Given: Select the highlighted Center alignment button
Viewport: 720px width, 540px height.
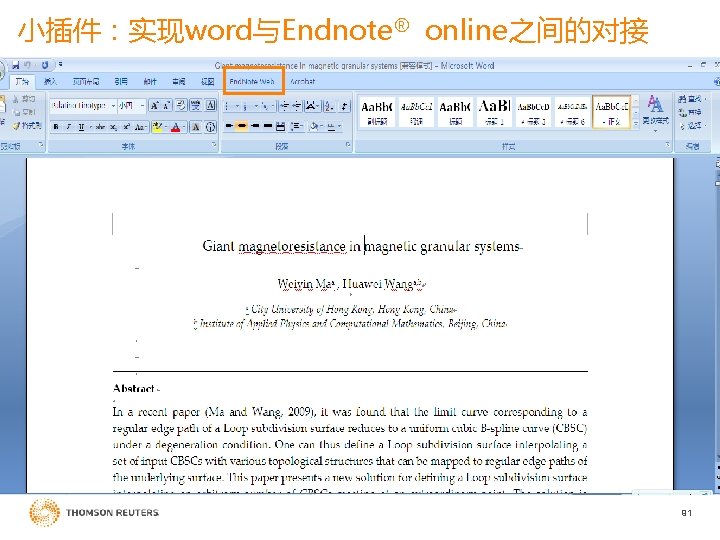Looking at the screenshot, I should tap(242, 126).
